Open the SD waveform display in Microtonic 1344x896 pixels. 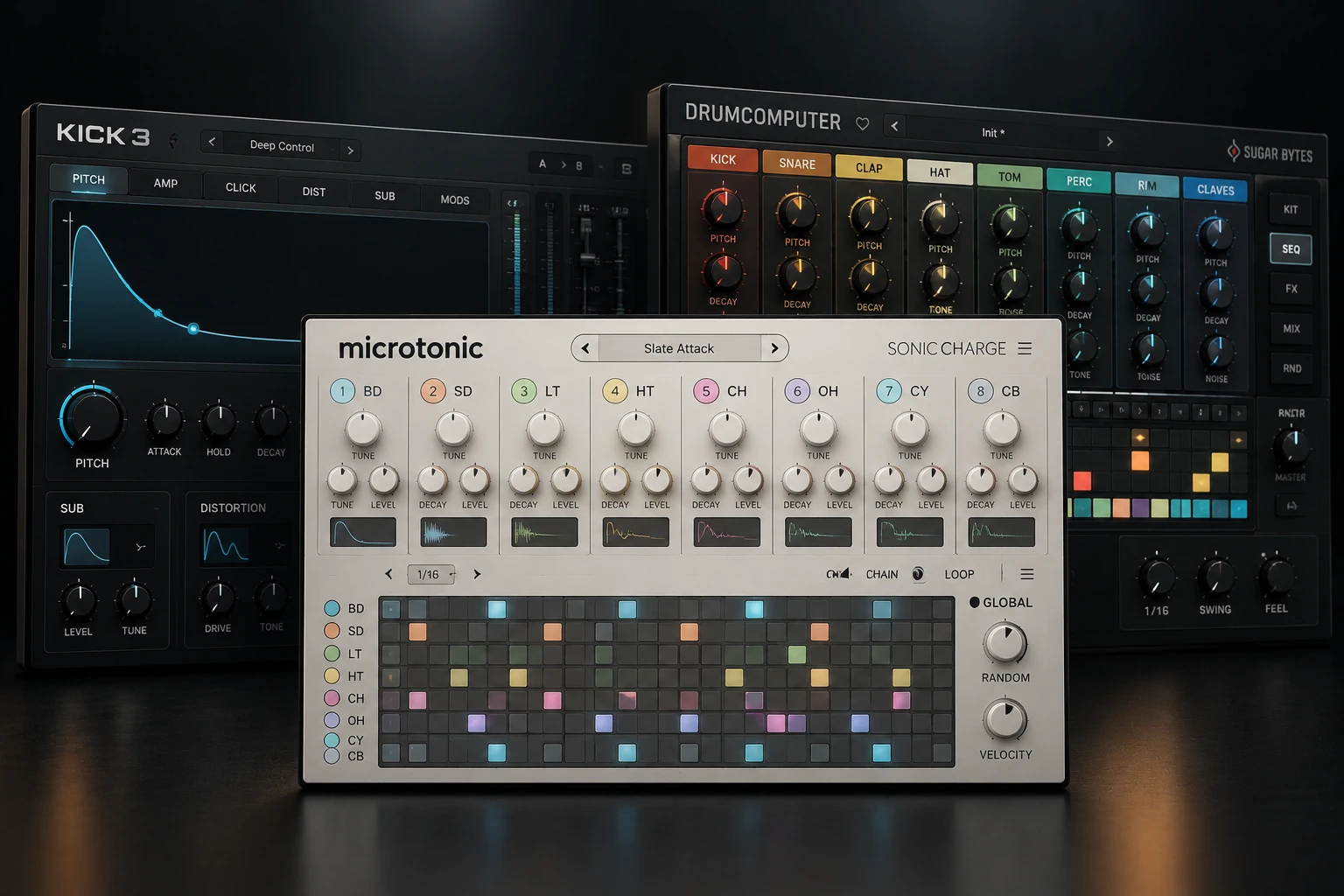[x=454, y=532]
